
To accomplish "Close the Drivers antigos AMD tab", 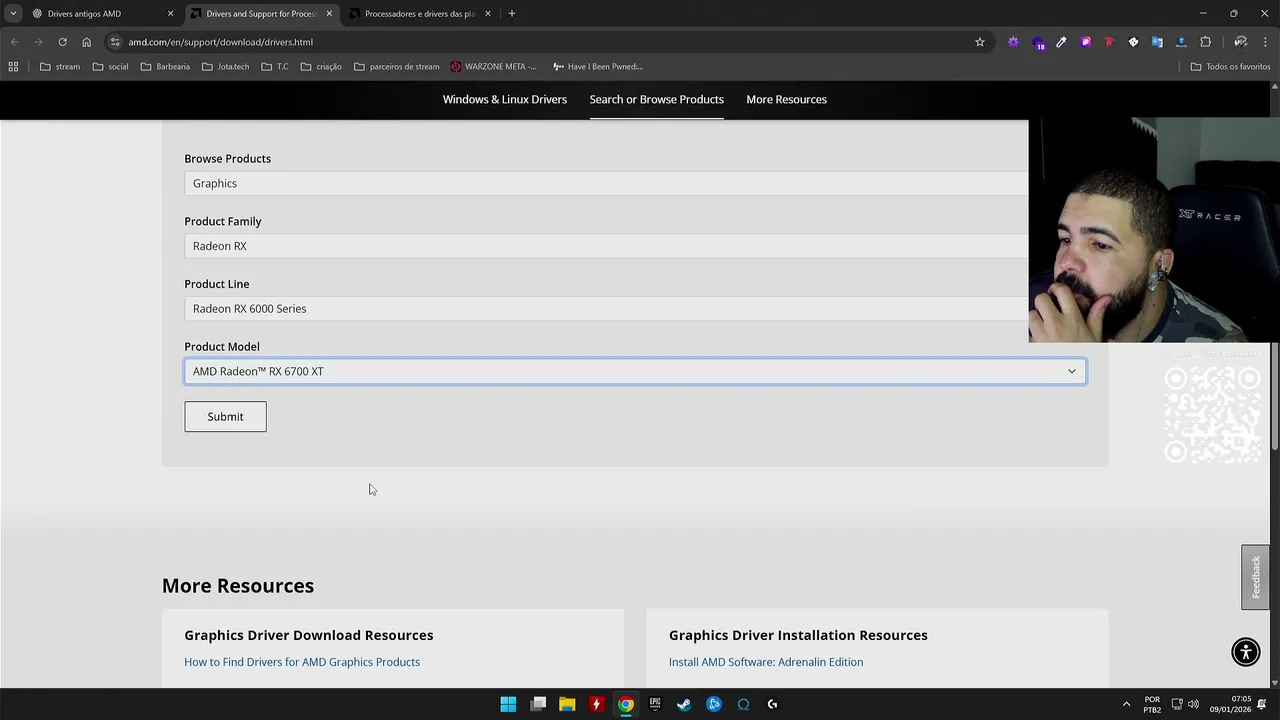I will click(170, 13).
